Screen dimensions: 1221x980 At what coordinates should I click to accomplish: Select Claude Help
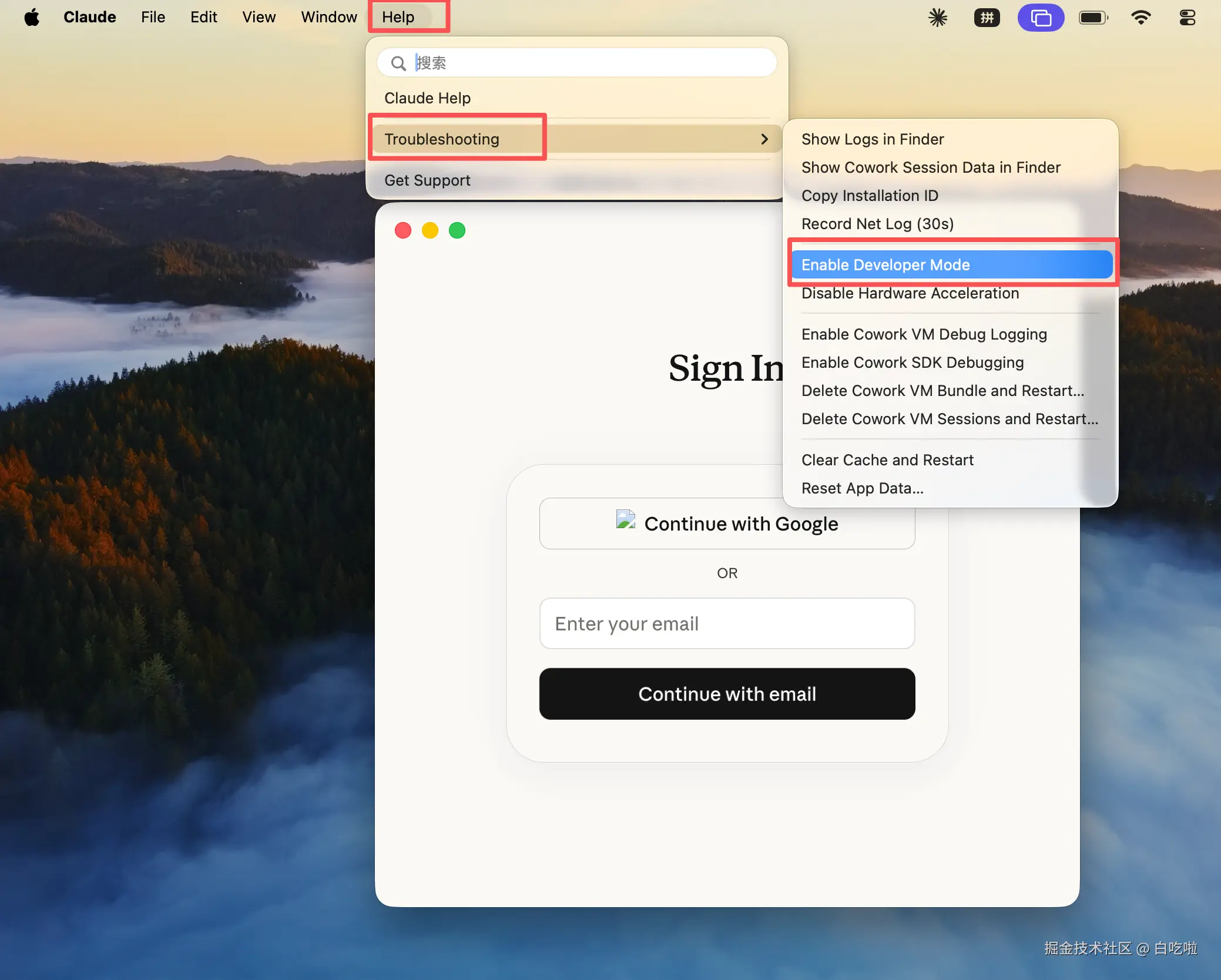pyautogui.click(x=577, y=98)
